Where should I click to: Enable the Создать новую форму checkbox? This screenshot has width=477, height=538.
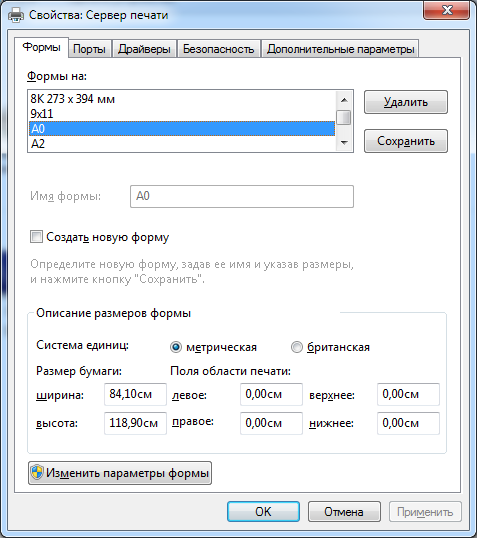coord(36,237)
